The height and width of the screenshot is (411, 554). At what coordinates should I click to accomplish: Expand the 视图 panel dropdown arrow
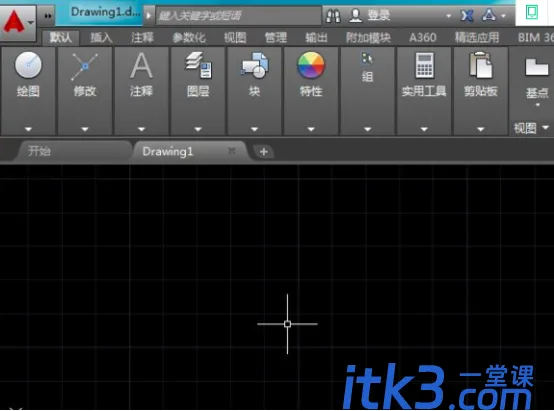point(545,127)
